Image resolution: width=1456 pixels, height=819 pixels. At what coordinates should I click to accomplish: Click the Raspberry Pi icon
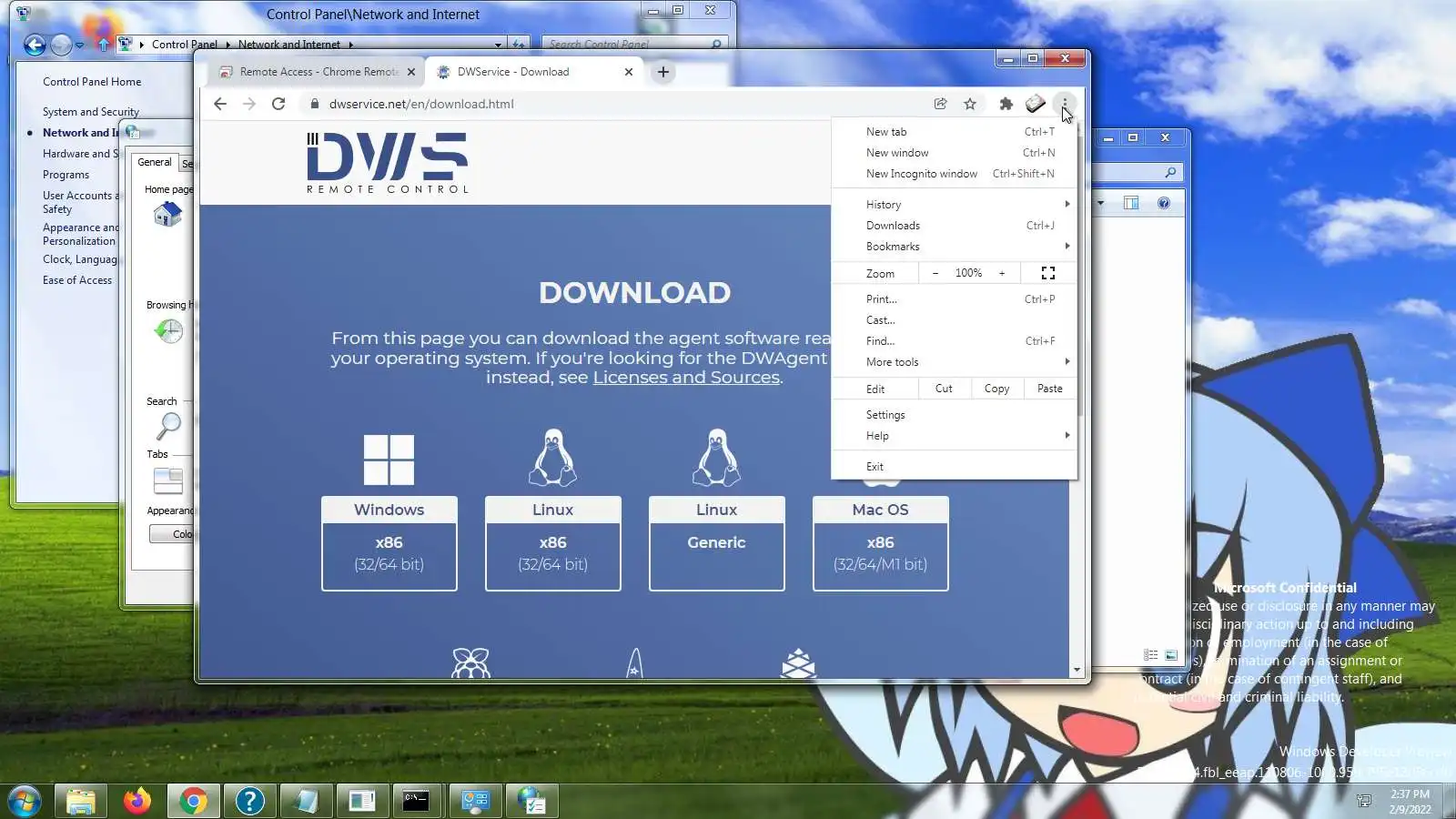tap(470, 662)
